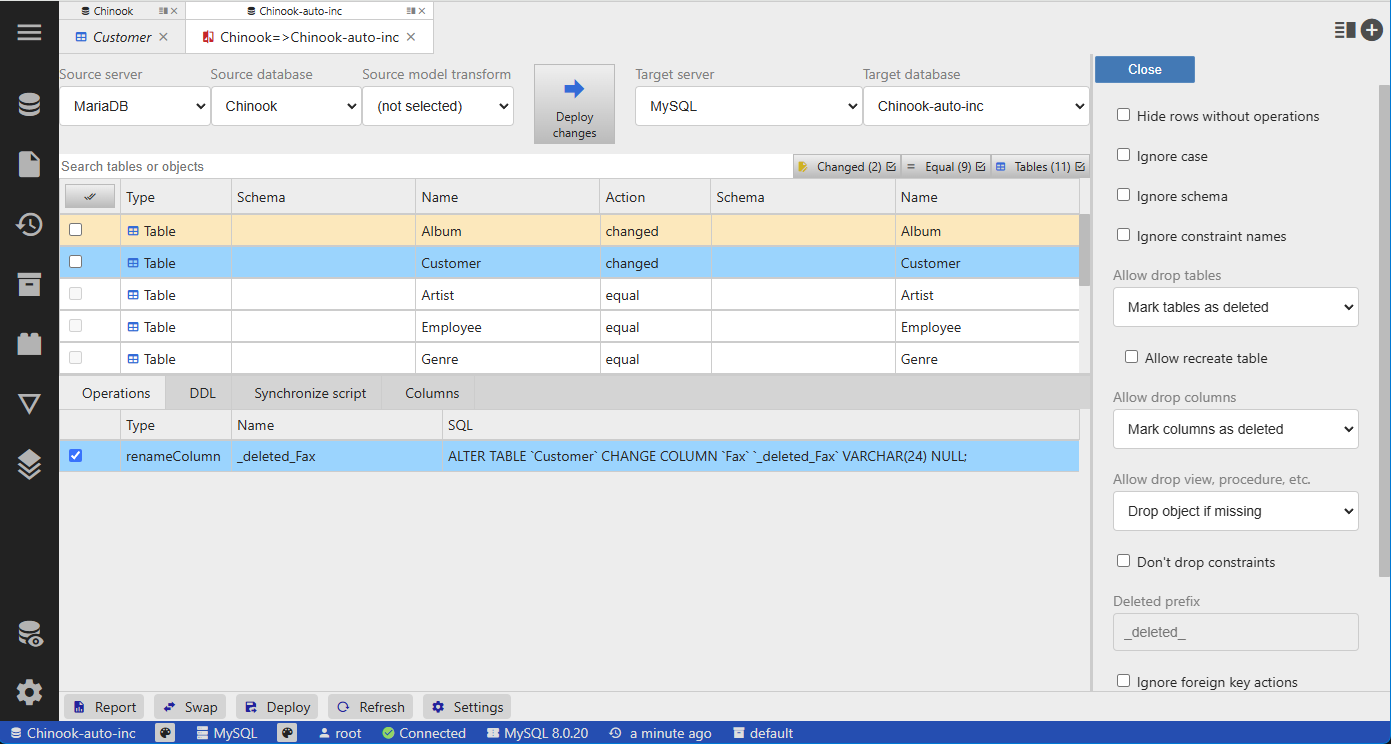Open the Target server MySQL dropdown
1391x744 pixels.
click(x=749, y=106)
